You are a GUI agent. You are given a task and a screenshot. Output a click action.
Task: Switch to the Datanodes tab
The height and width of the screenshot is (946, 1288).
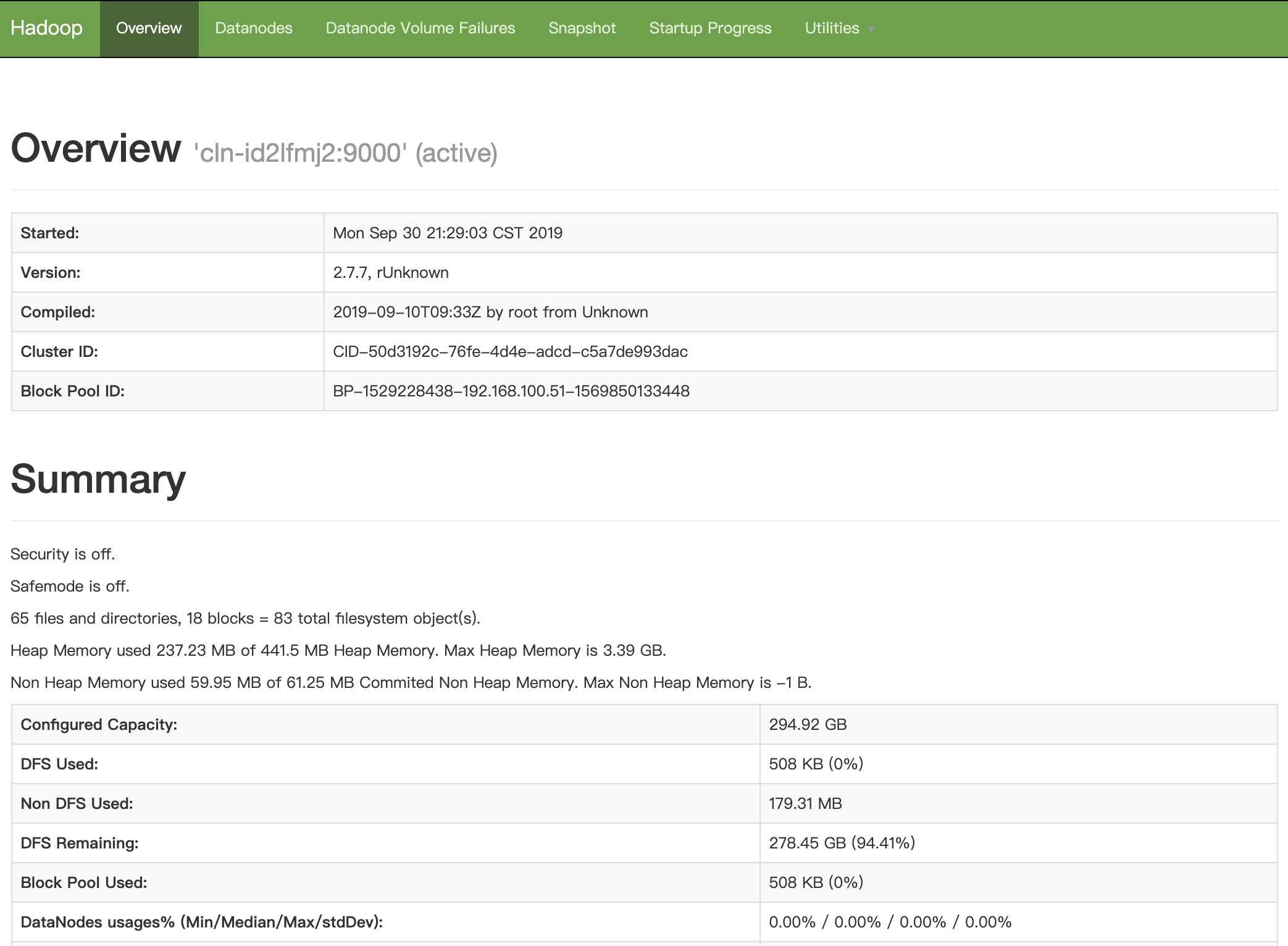pyautogui.click(x=254, y=28)
